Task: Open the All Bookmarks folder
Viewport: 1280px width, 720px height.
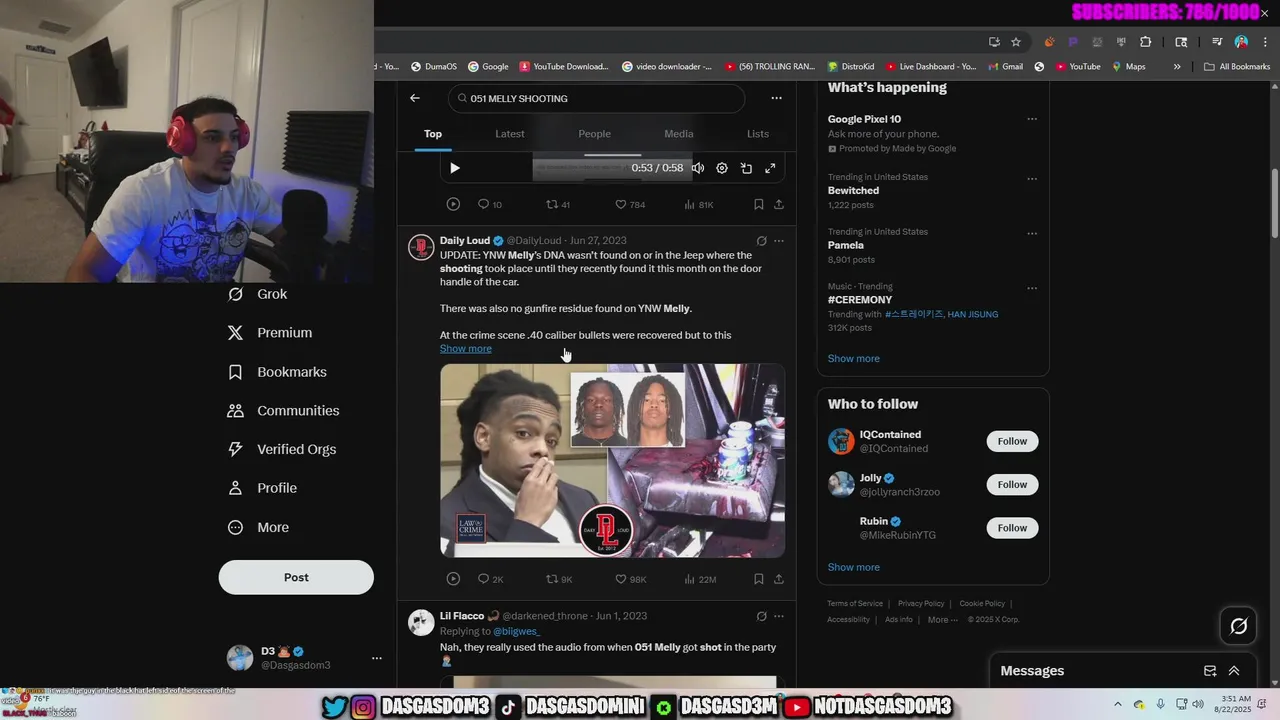Action: [1237, 67]
